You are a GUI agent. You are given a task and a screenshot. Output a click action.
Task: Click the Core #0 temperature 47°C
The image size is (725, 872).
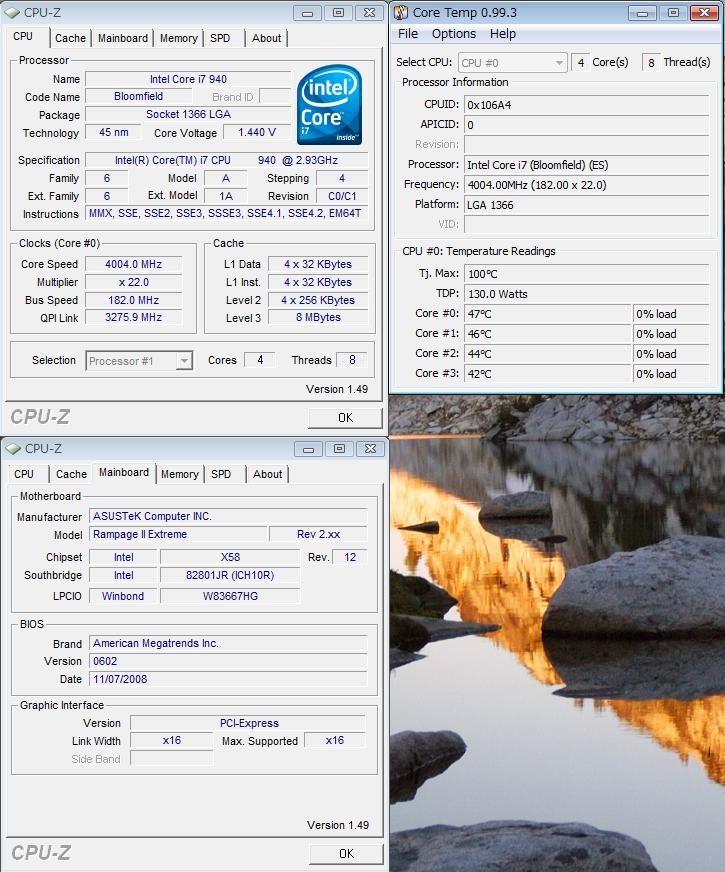pyautogui.click(x=548, y=314)
